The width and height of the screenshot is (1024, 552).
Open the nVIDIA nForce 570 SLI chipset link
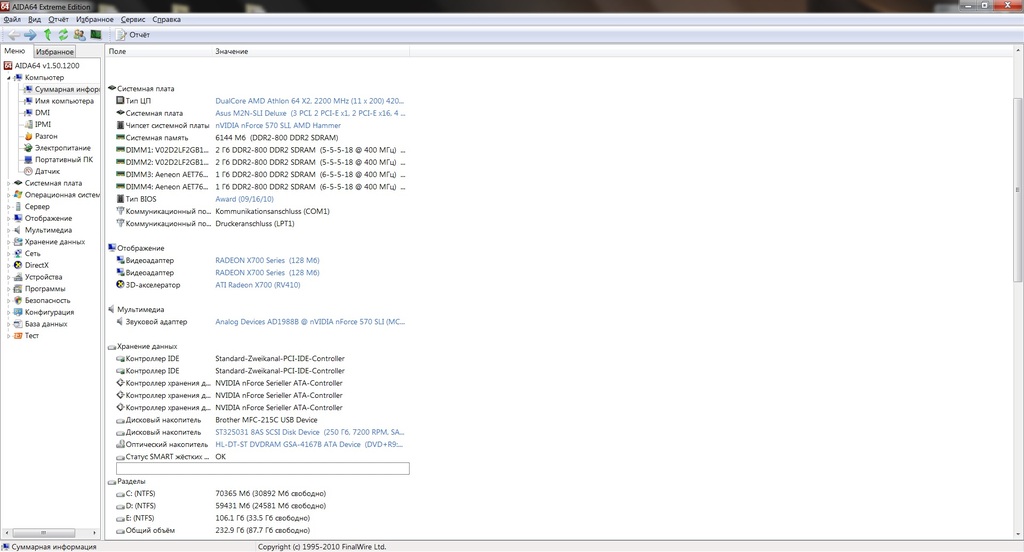tap(278, 125)
